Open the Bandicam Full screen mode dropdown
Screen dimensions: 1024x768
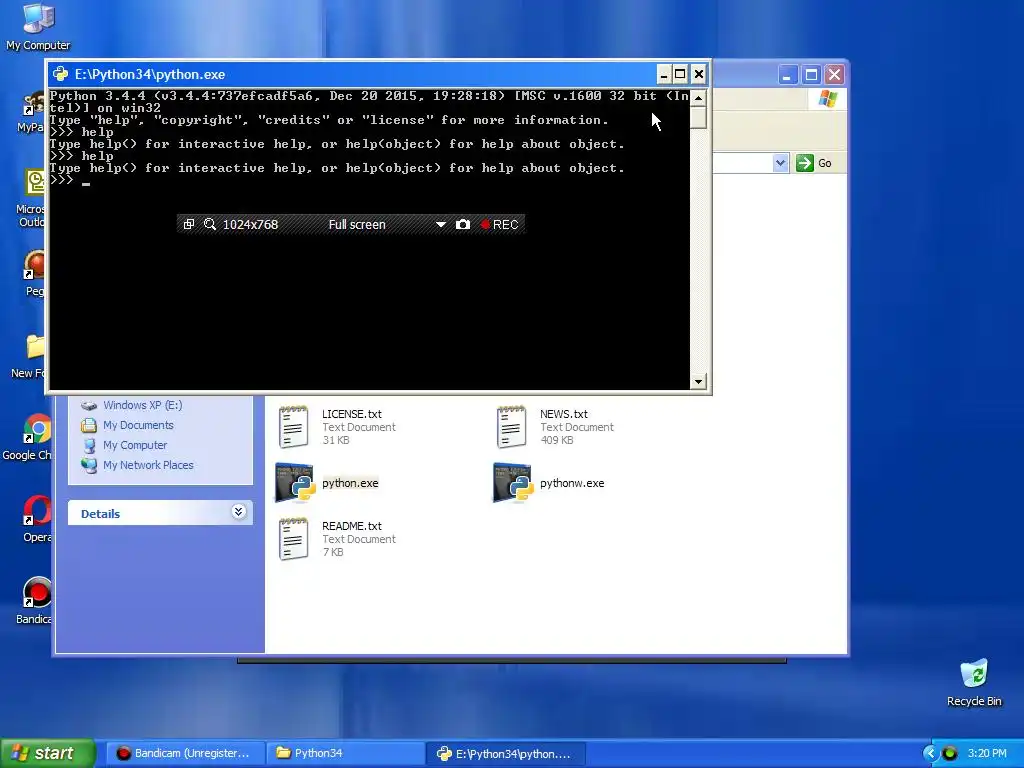point(441,225)
